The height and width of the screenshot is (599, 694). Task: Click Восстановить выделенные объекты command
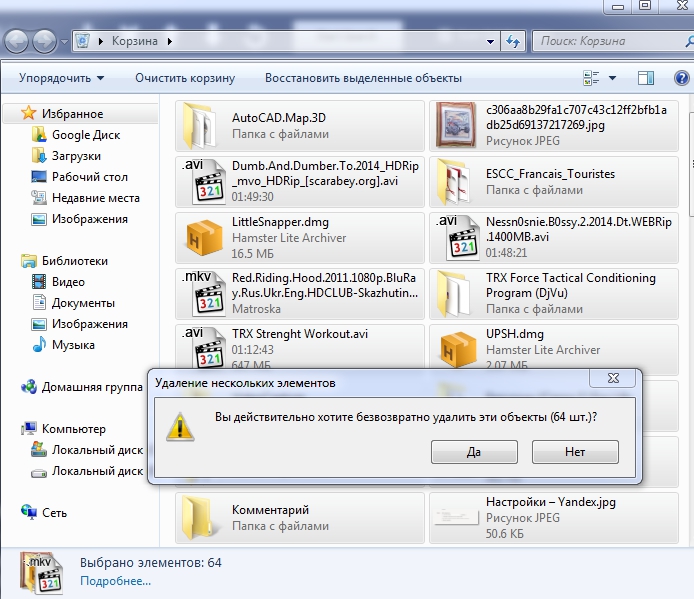363,78
